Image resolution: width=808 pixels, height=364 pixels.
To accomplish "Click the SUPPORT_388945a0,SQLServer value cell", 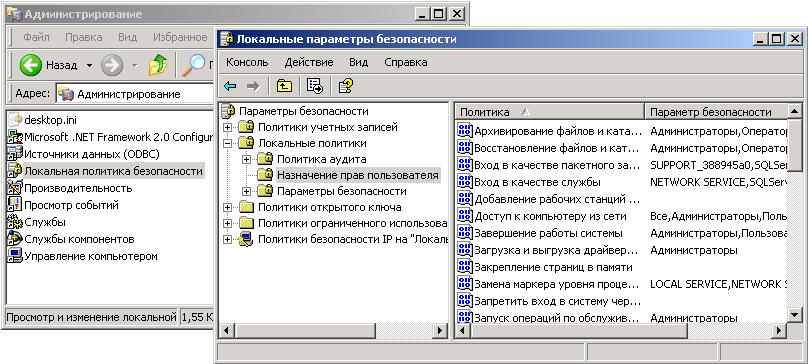I will pyautogui.click(x=718, y=165).
